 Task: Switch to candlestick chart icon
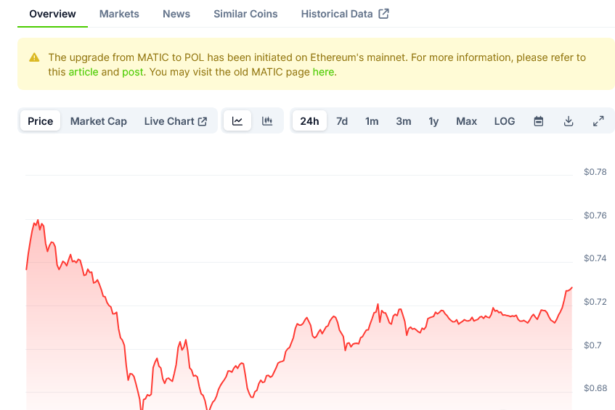[x=267, y=121]
